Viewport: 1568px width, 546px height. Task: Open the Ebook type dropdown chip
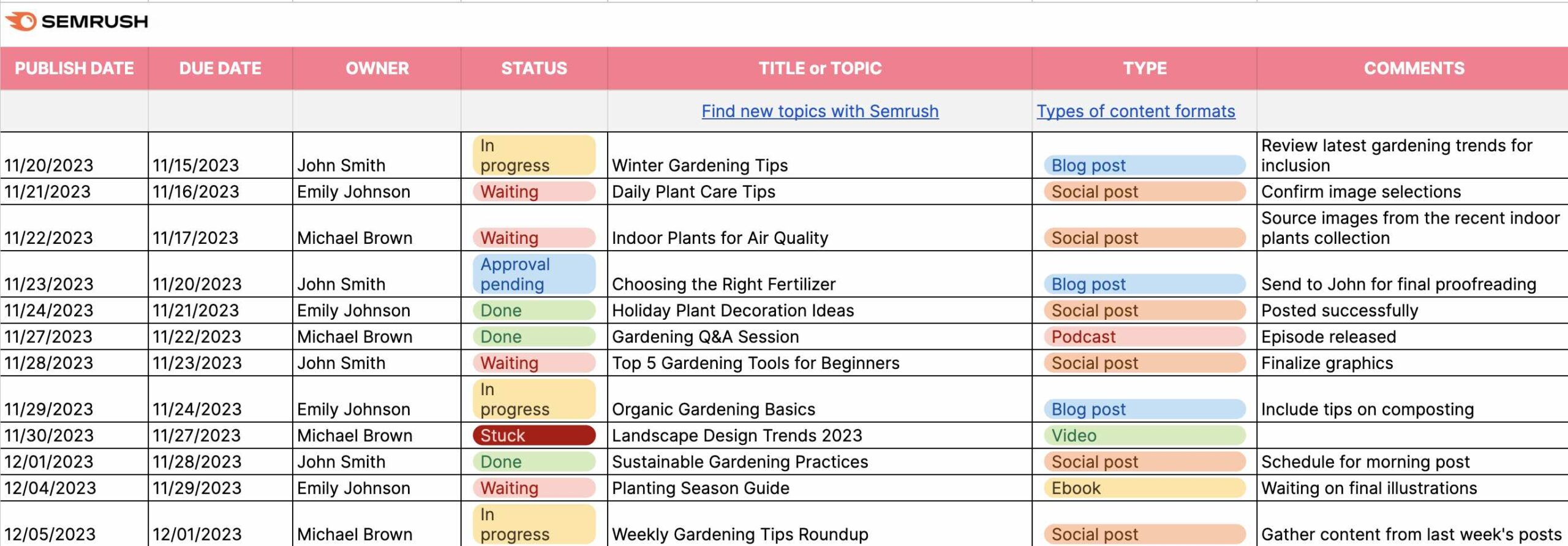point(1144,488)
